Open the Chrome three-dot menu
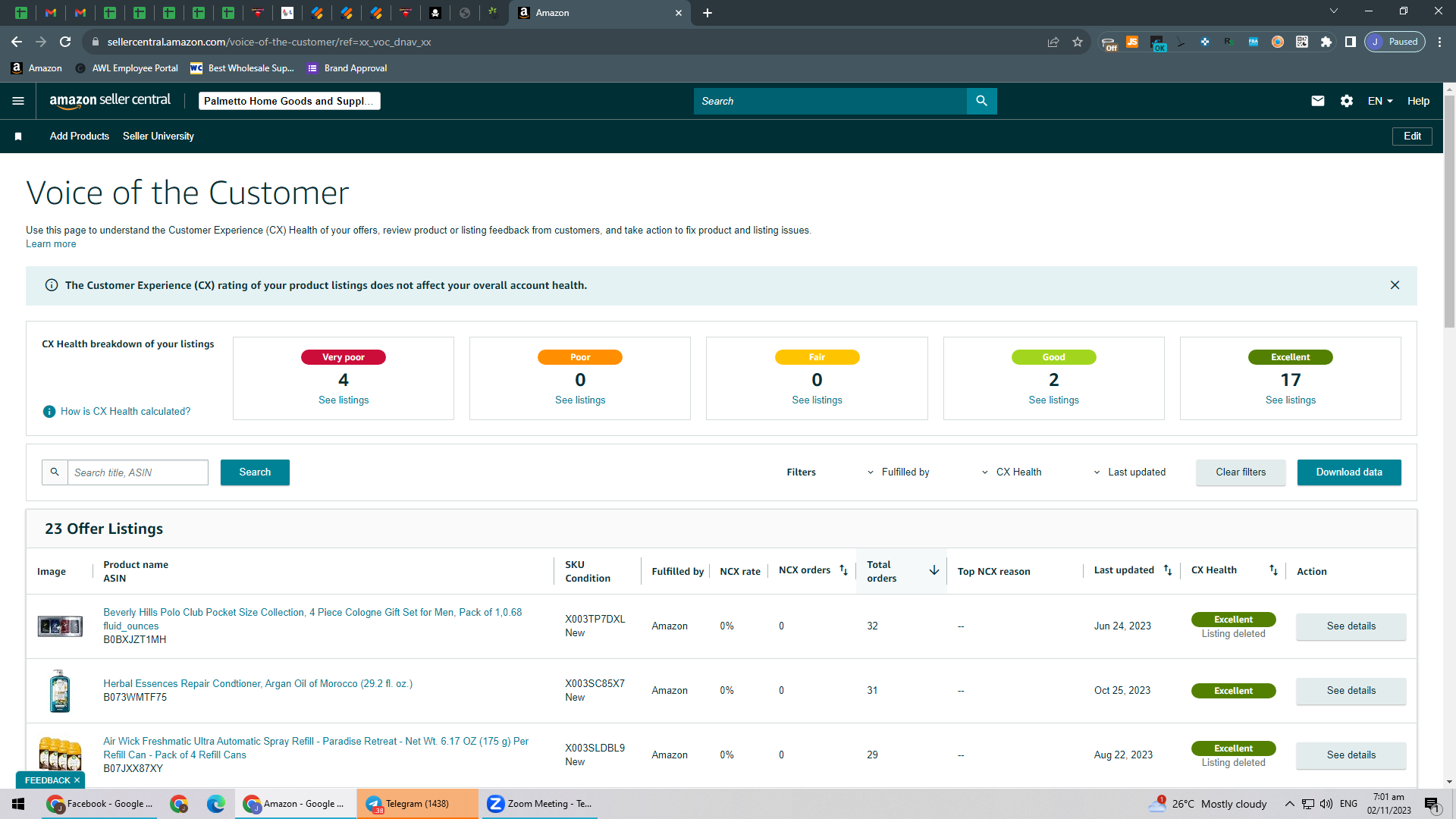The width and height of the screenshot is (1456, 819). (x=1439, y=42)
